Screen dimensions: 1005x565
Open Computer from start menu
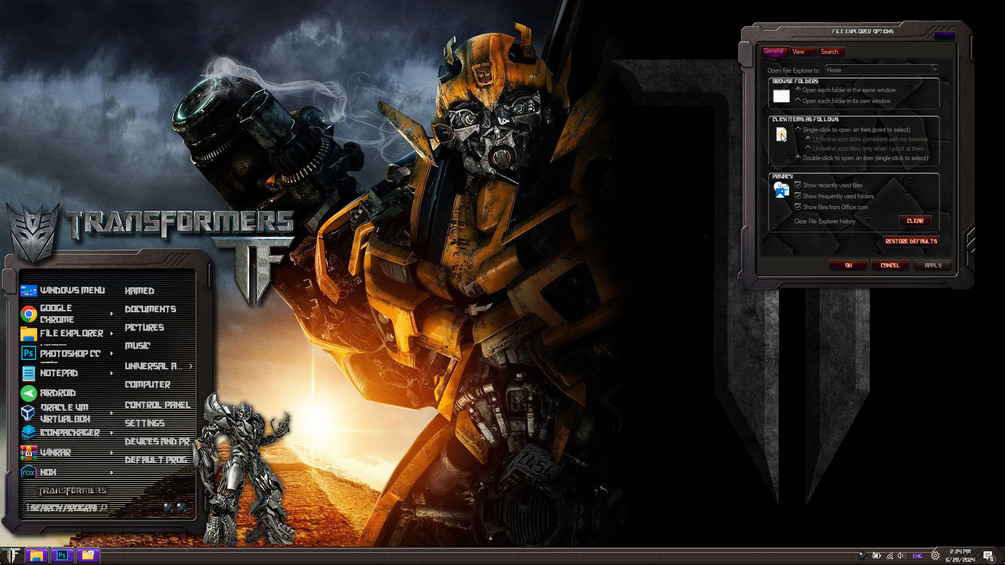[147, 384]
